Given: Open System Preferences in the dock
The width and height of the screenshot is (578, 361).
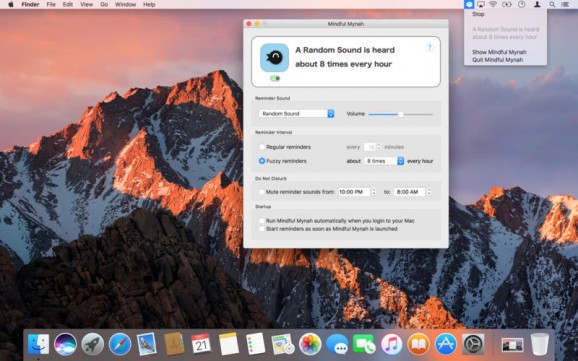Looking at the screenshot, I should (x=473, y=344).
